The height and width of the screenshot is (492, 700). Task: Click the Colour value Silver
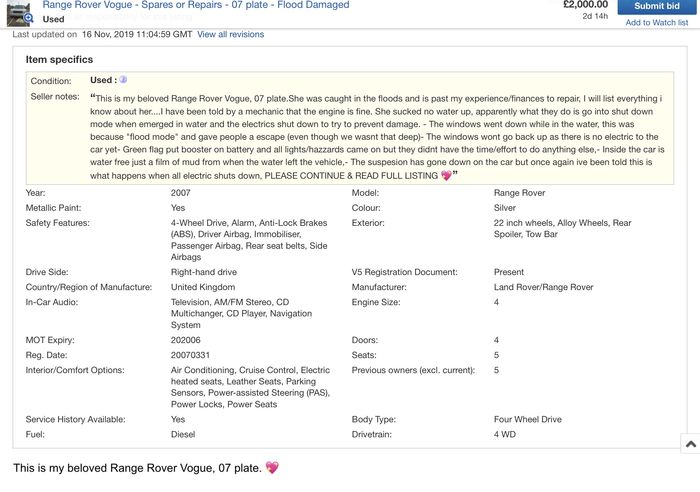504,208
